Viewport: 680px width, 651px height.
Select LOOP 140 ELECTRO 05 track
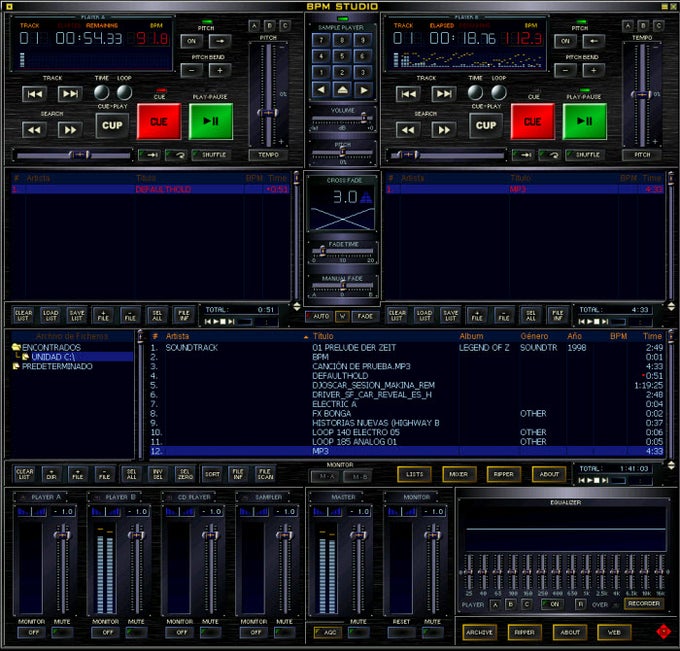coord(406,432)
